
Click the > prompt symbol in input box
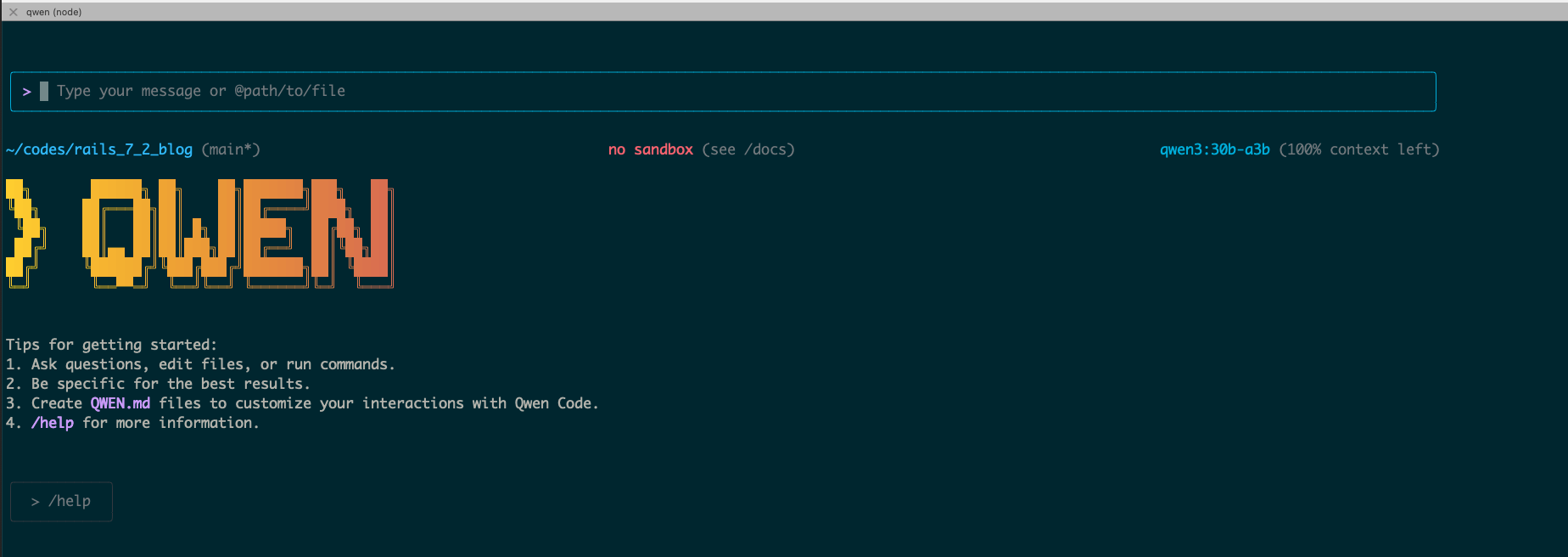point(27,92)
